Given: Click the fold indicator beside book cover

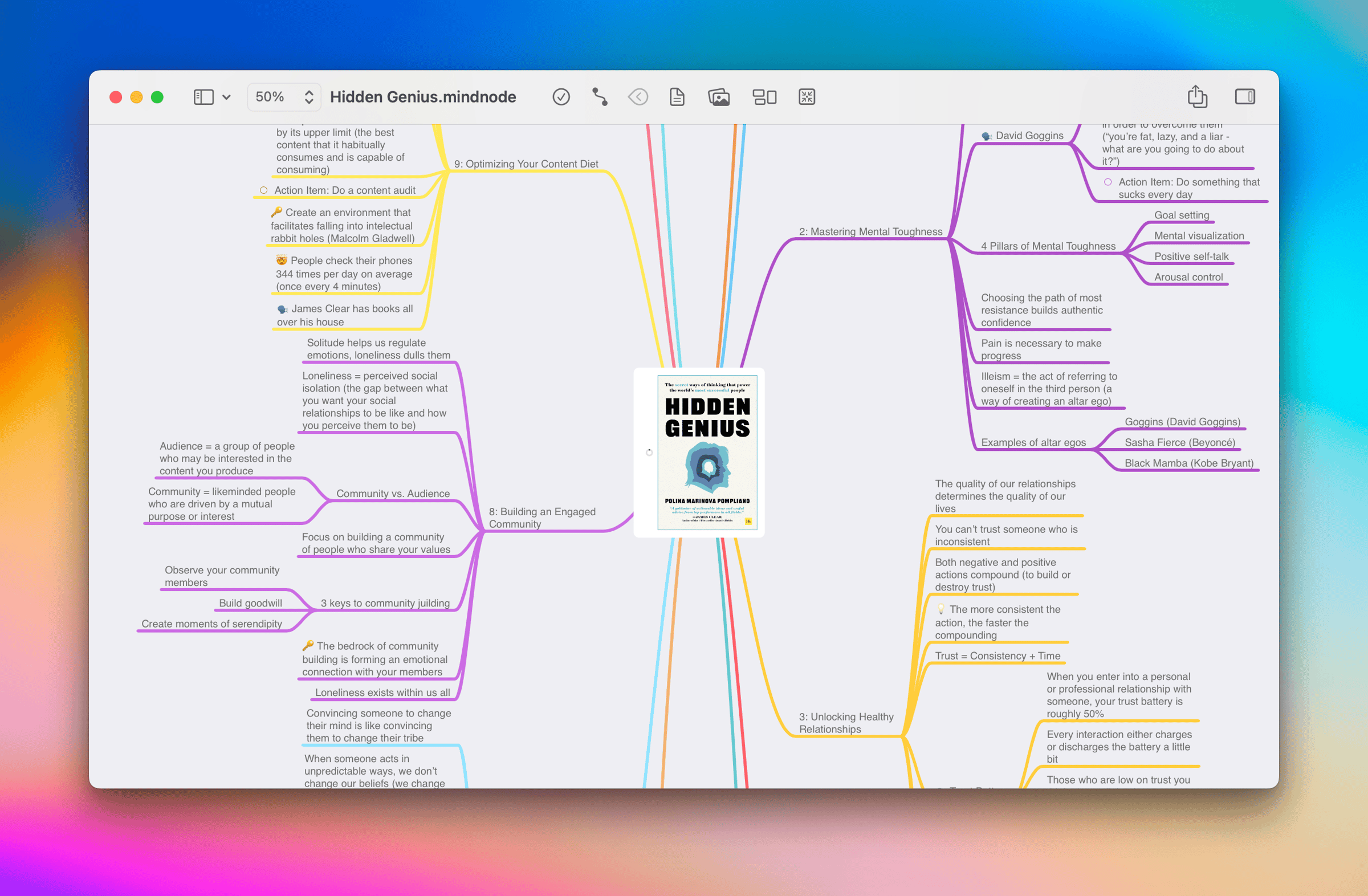Looking at the screenshot, I should coord(649,453).
